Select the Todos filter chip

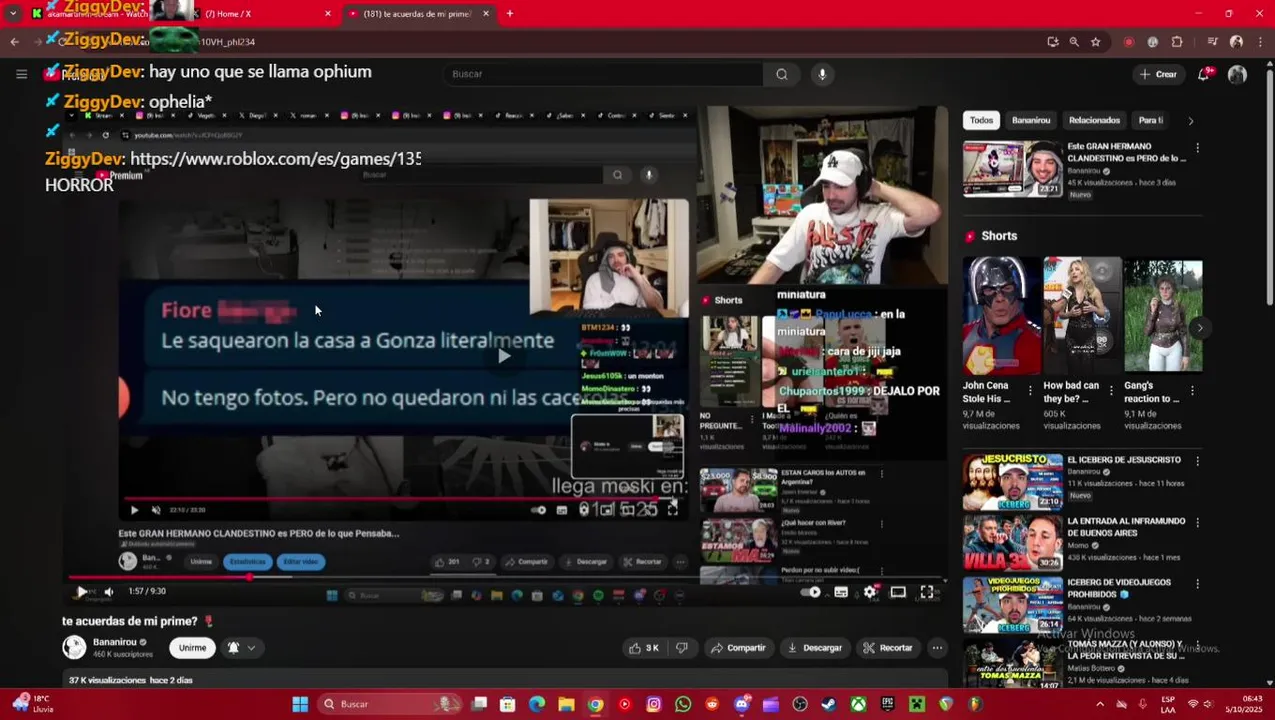pos(981,120)
